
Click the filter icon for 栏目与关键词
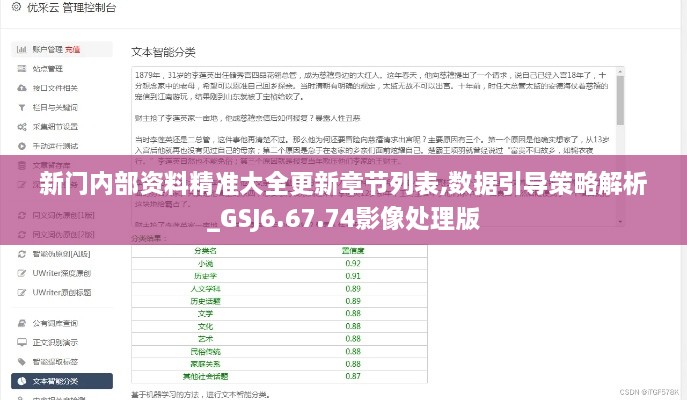point(21,107)
